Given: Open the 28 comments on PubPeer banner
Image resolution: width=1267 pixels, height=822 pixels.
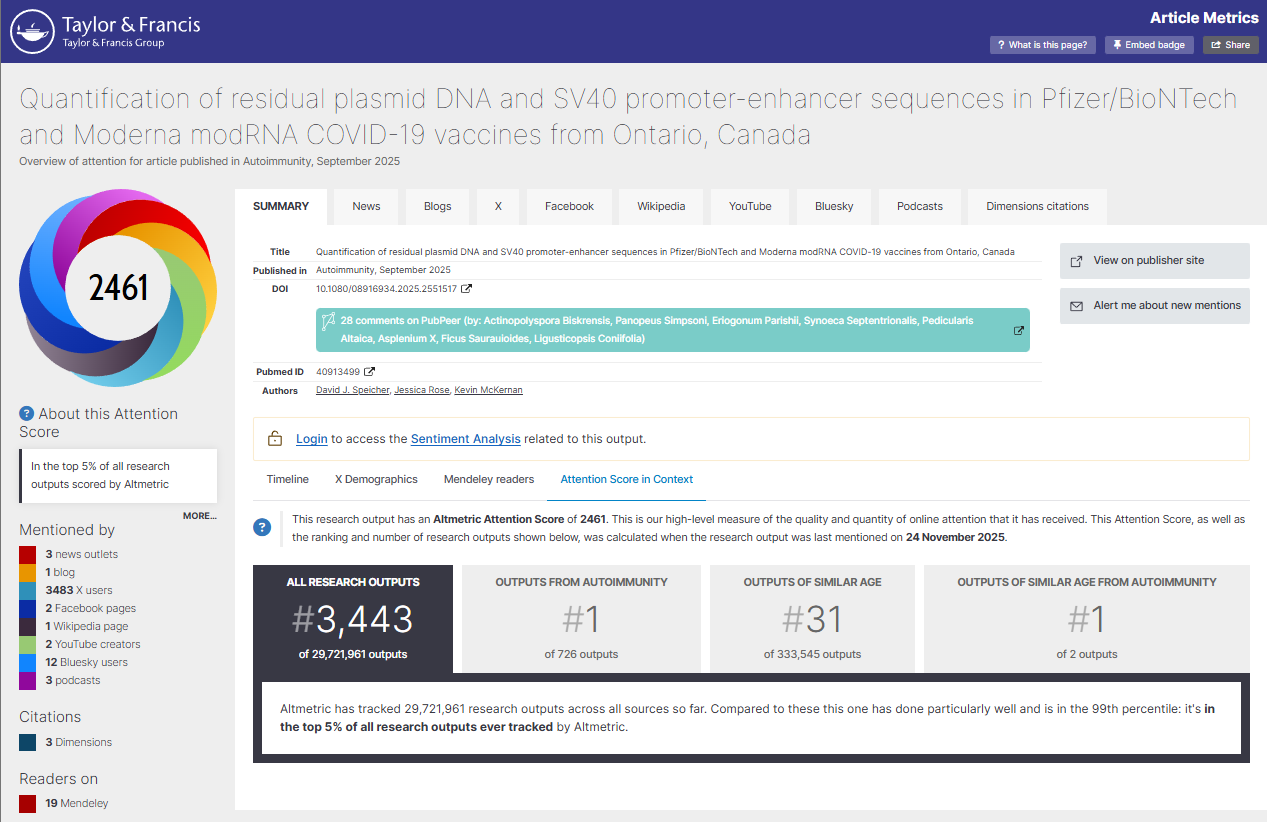Looking at the screenshot, I should tap(673, 330).
